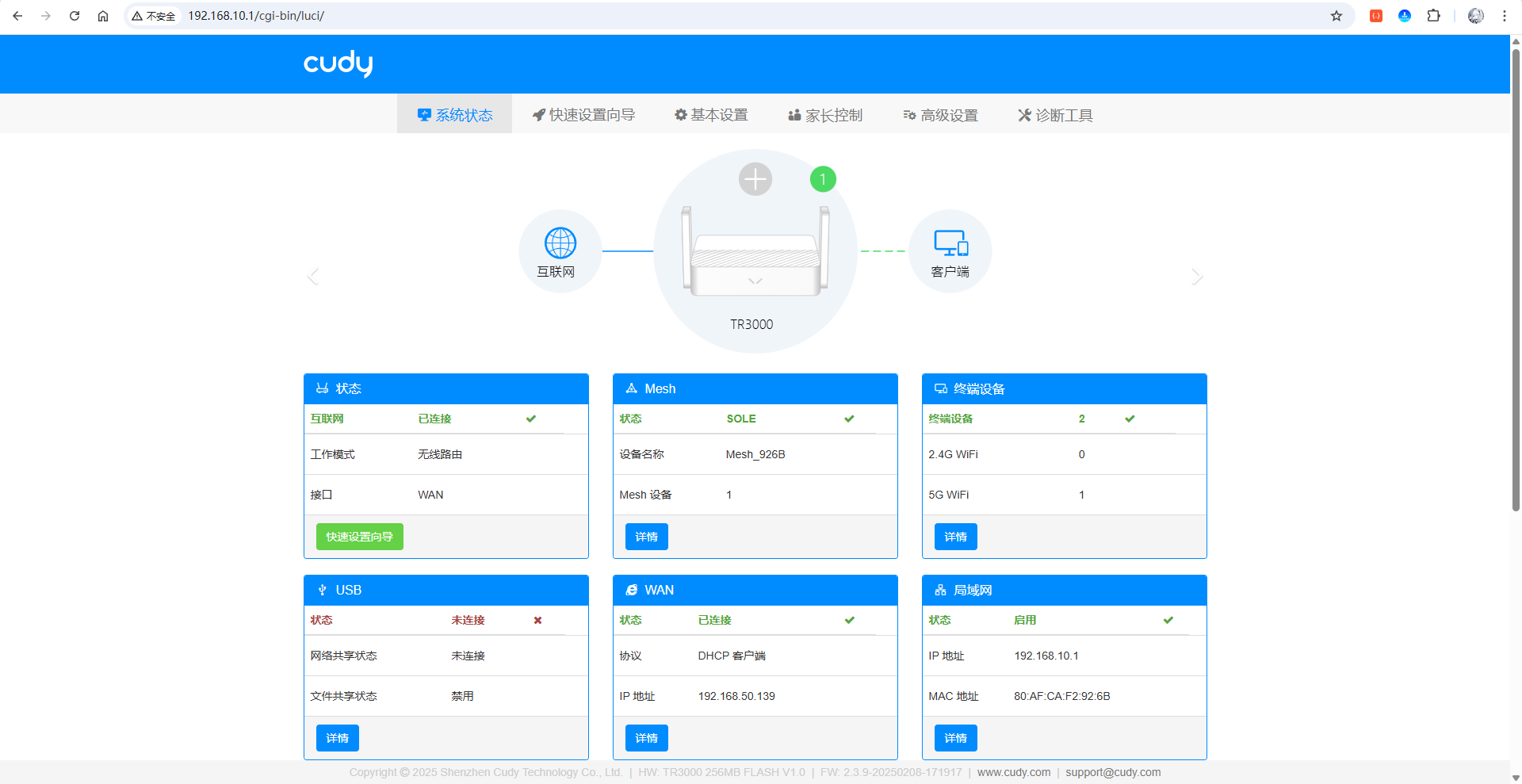The height and width of the screenshot is (784, 1522).
Task: Click the browser address bar
Action: (x=713, y=16)
